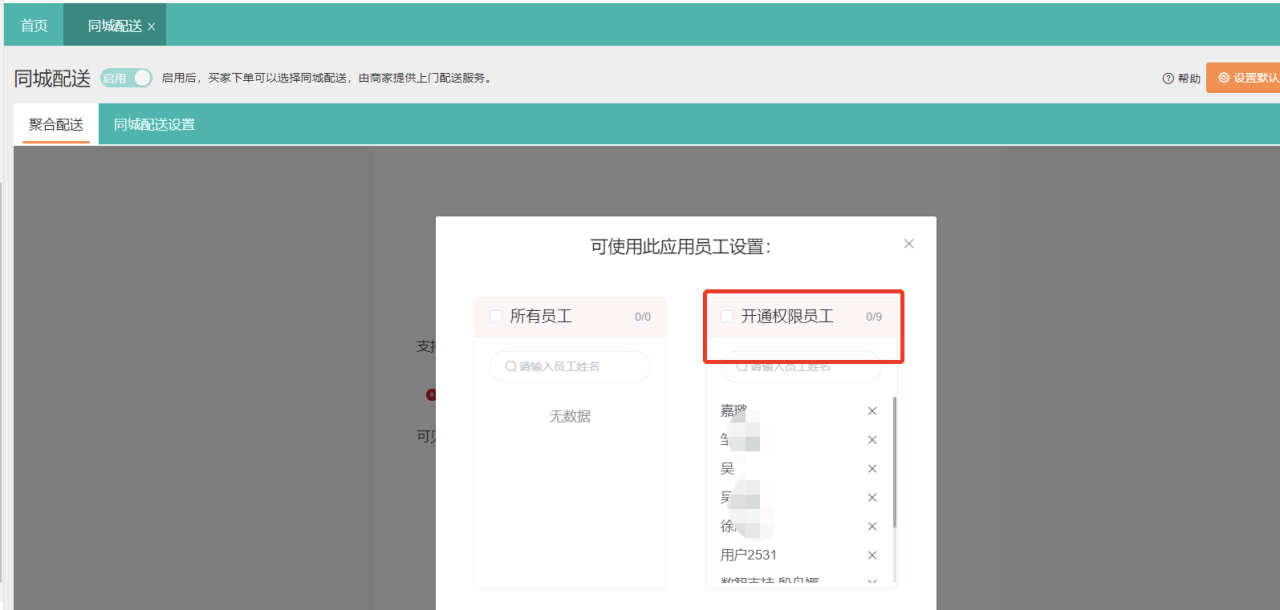Switch to the 首页 tab
This screenshot has width=1280, height=610.
pyautogui.click(x=34, y=26)
